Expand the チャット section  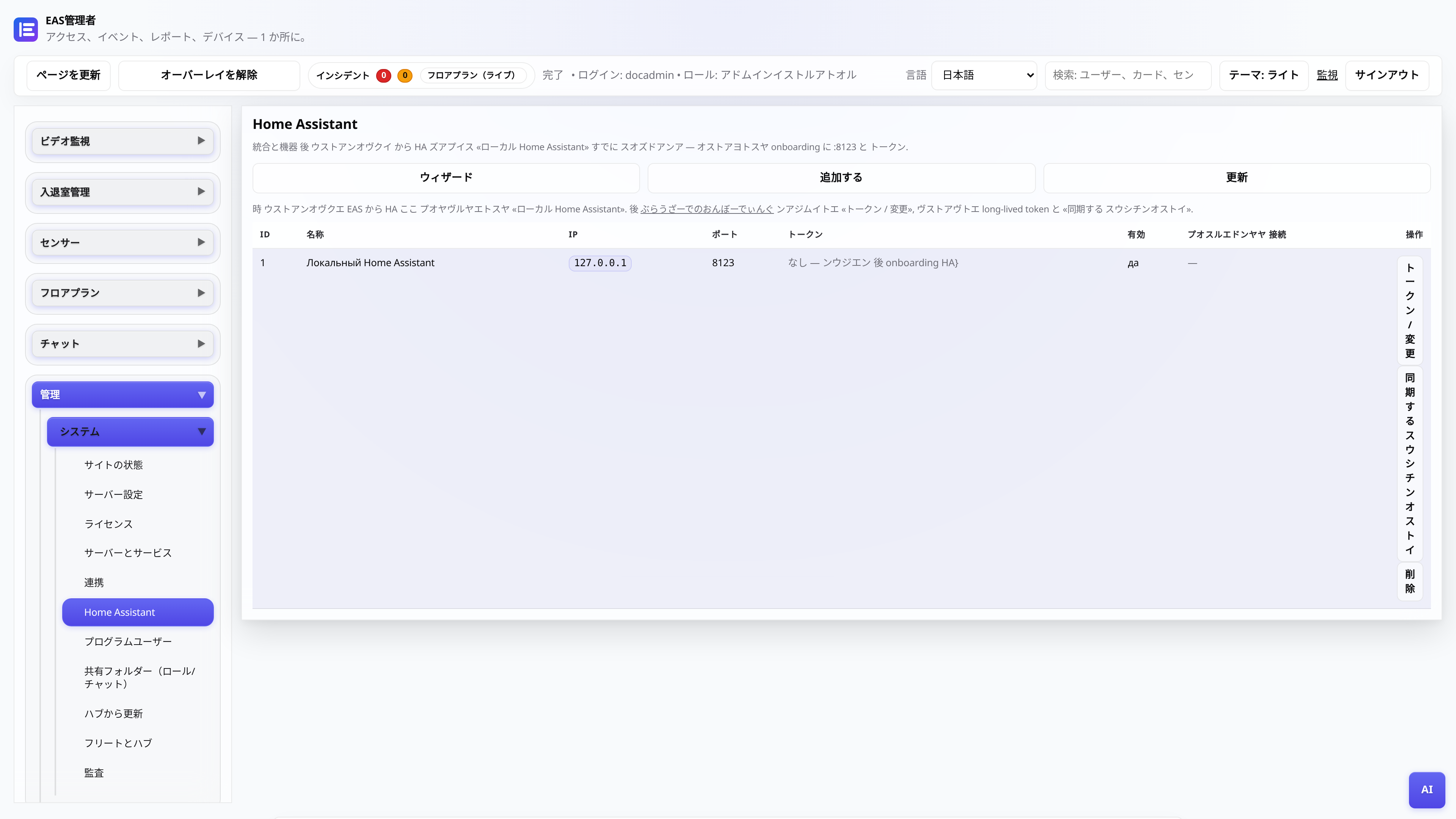pos(122,344)
